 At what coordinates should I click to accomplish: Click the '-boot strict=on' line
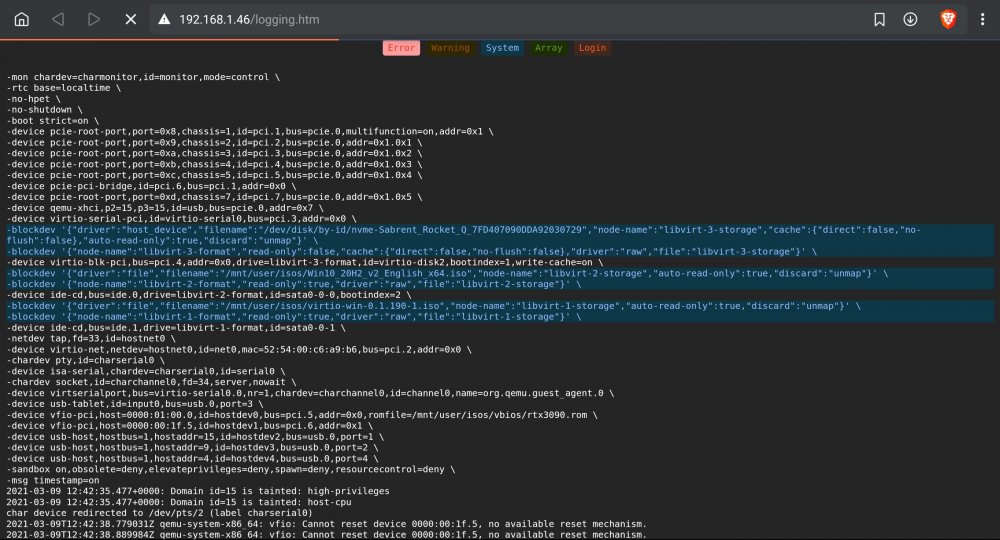53,120
